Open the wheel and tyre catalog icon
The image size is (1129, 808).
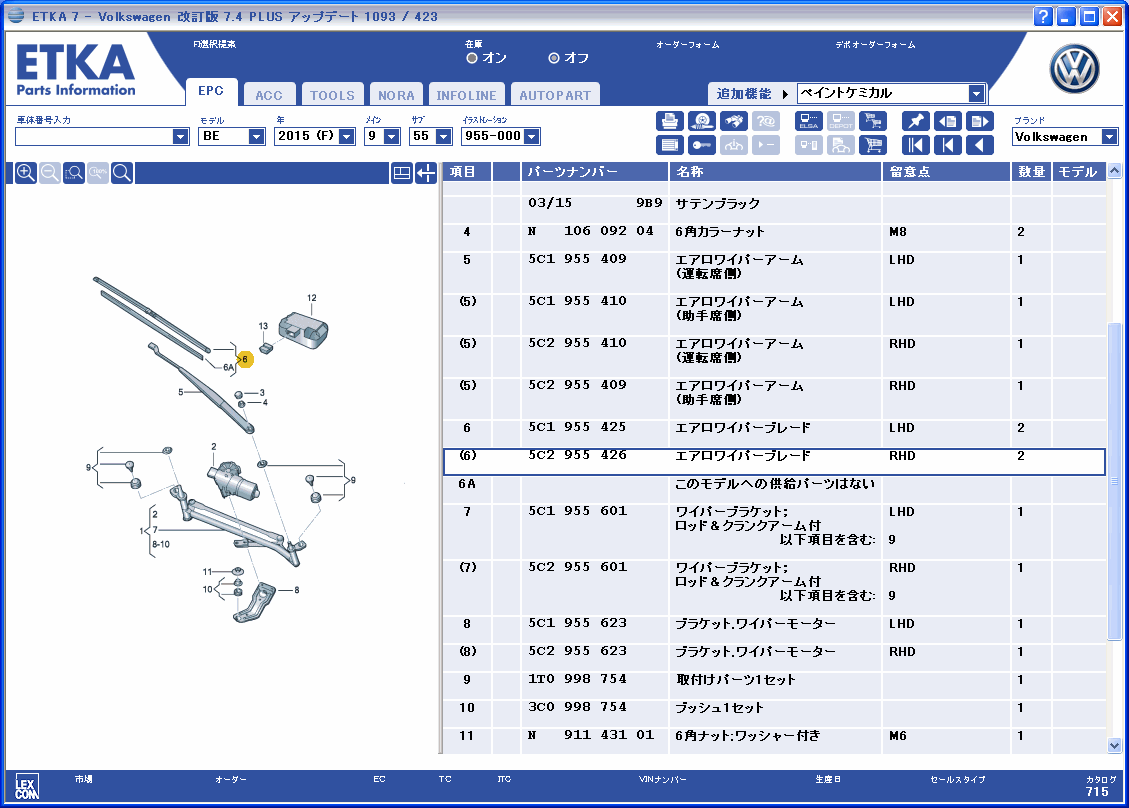701,121
